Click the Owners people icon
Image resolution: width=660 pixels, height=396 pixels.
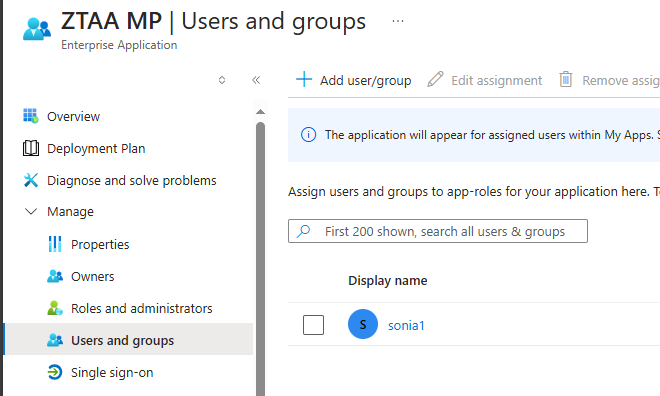tap(55, 276)
